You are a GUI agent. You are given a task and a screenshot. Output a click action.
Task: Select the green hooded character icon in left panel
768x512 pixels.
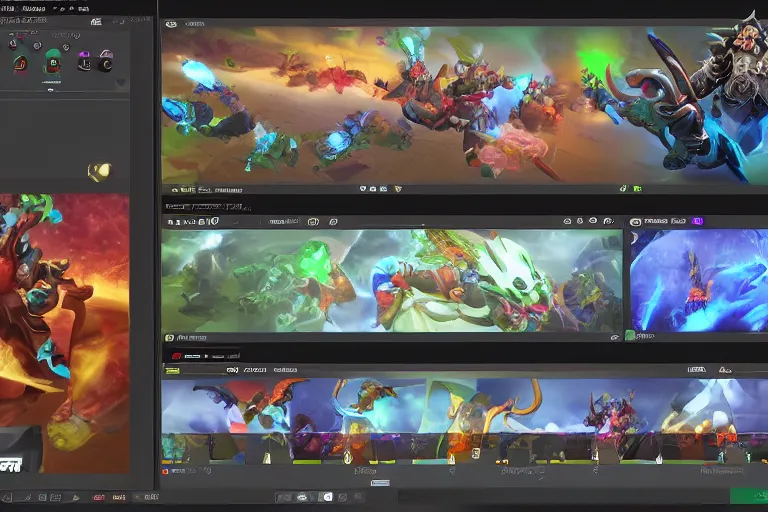coord(53,62)
